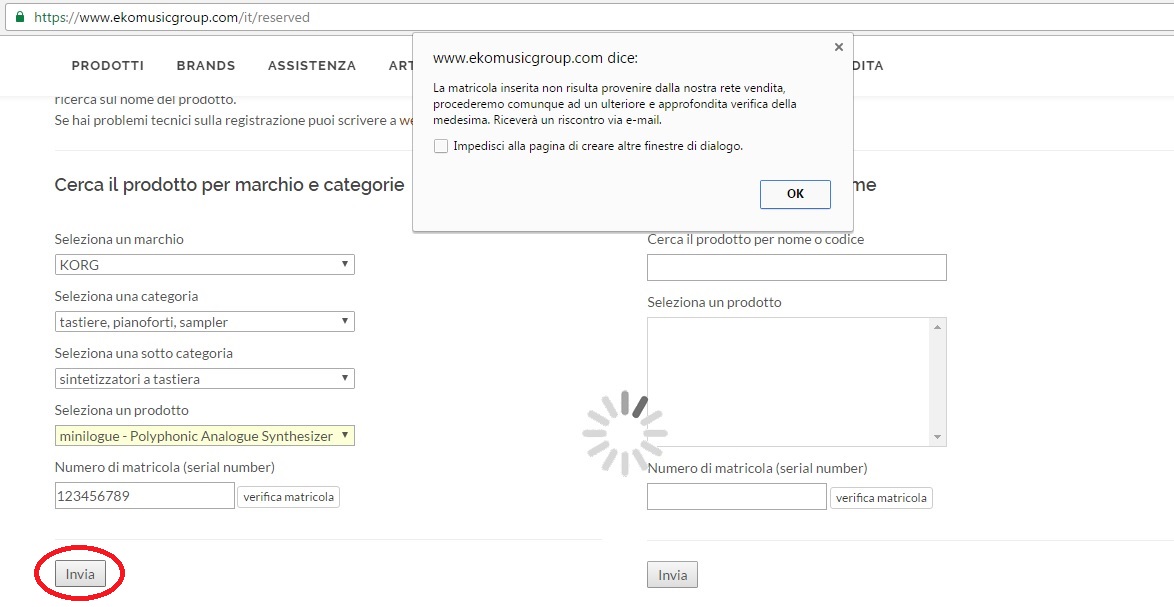1174x607 pixels.
Task: Focus 'Cerca il prodotto per nome o codice' field
Action: coord(797,267)
